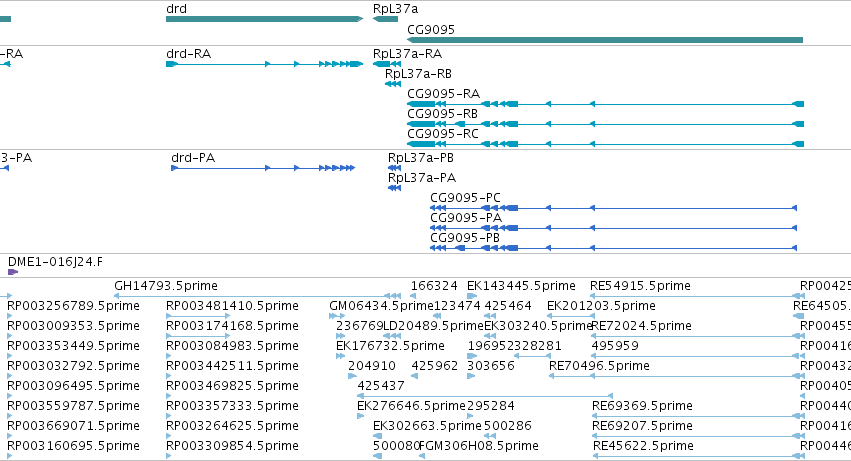Click the drd gene label
851x461 pixels.
176,9
